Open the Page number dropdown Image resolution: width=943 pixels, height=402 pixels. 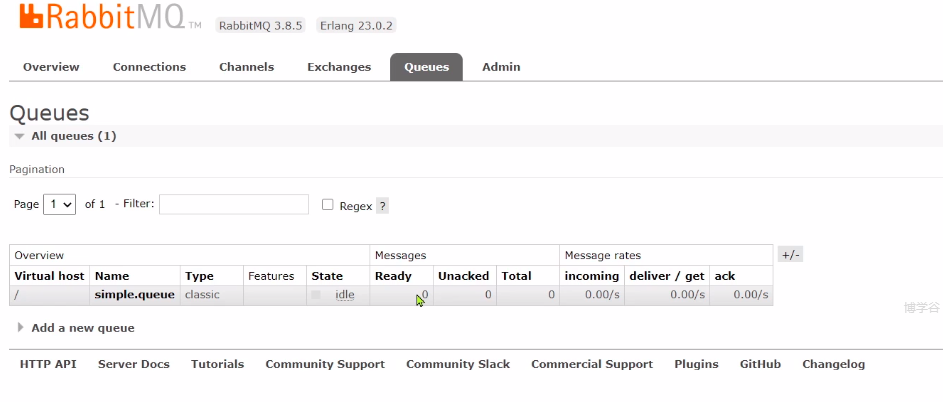(60, 204)
